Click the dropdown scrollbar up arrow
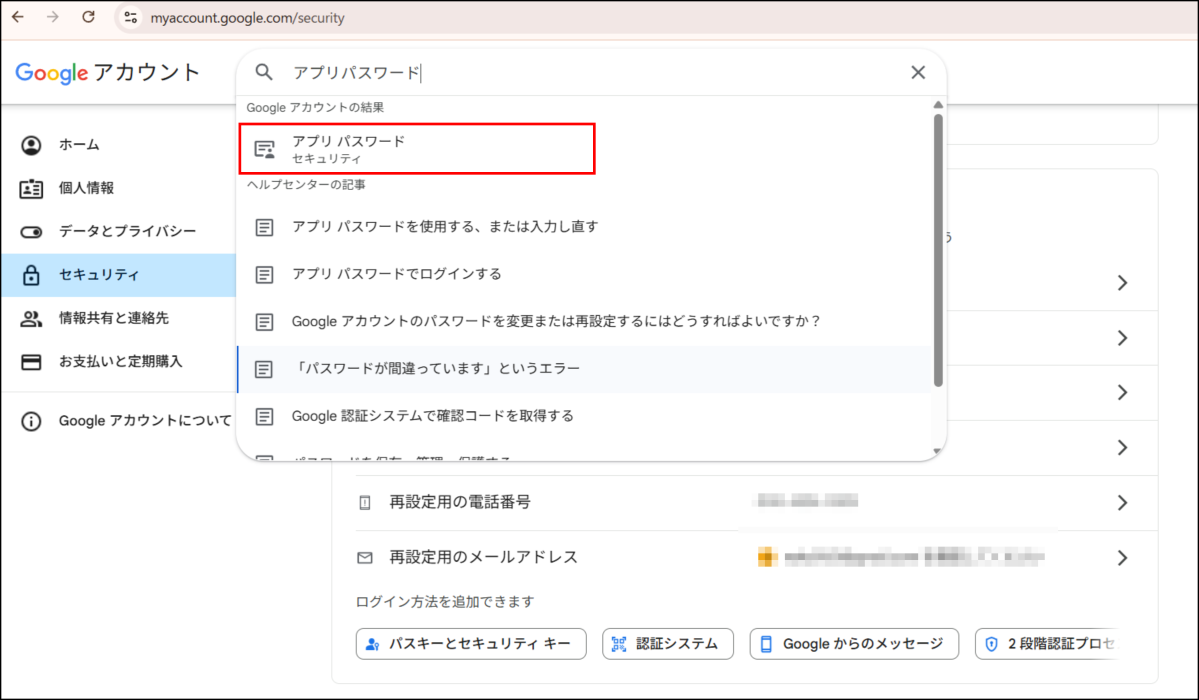The height and width of the screenshot is (700, 1199). coord(938,105)
